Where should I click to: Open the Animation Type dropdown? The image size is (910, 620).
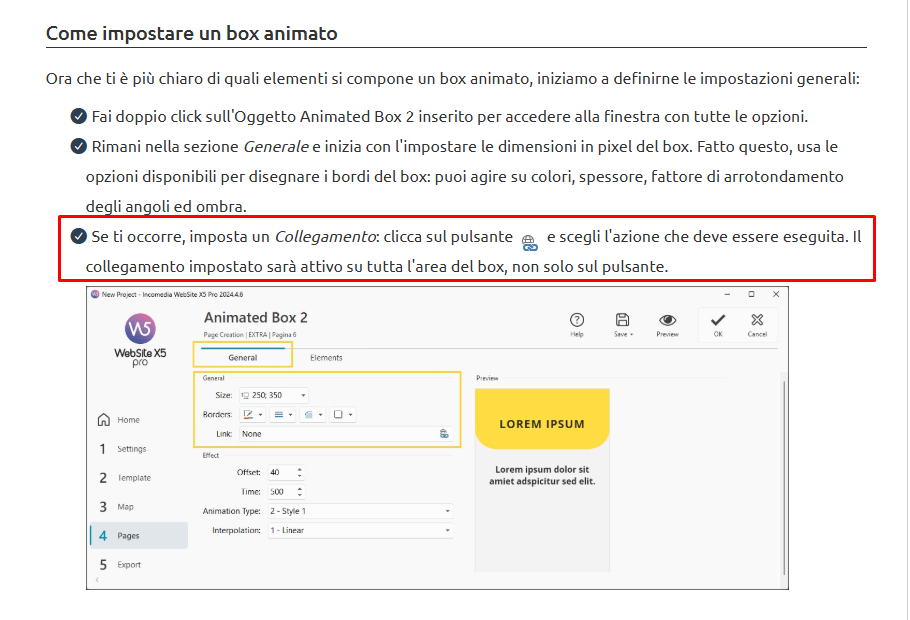pos(447,511)
